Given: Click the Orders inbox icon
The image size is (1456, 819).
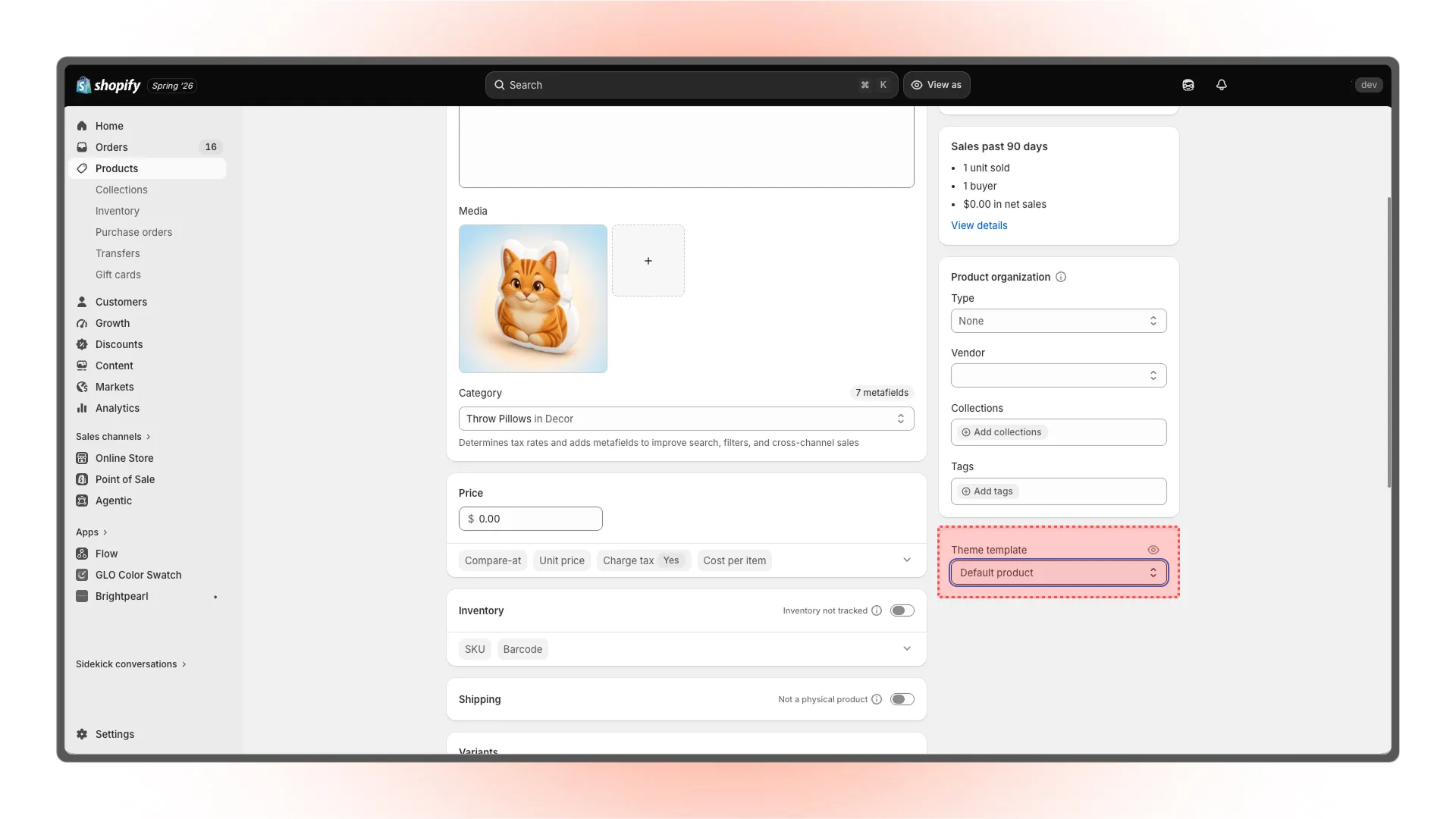Looking at the screenshot, I should (x=82, y=147).
